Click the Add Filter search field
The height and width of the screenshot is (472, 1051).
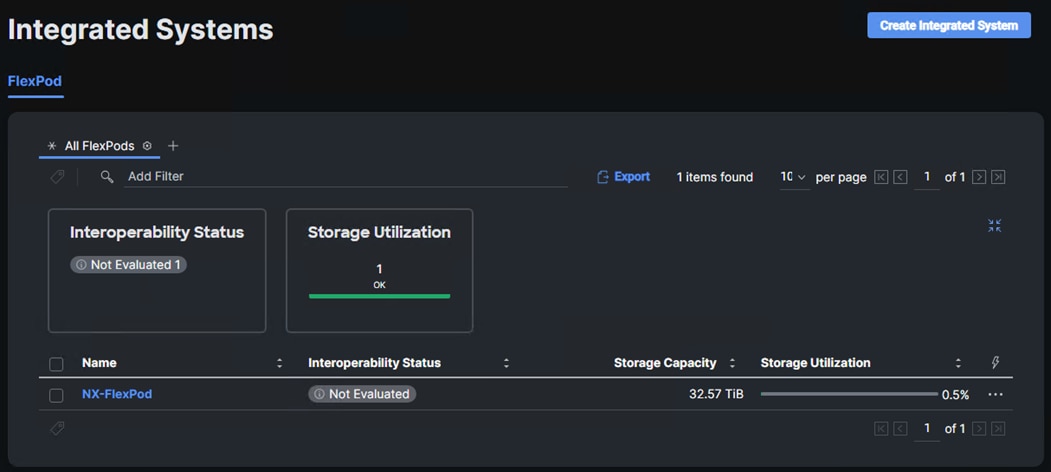pos(345,177)
